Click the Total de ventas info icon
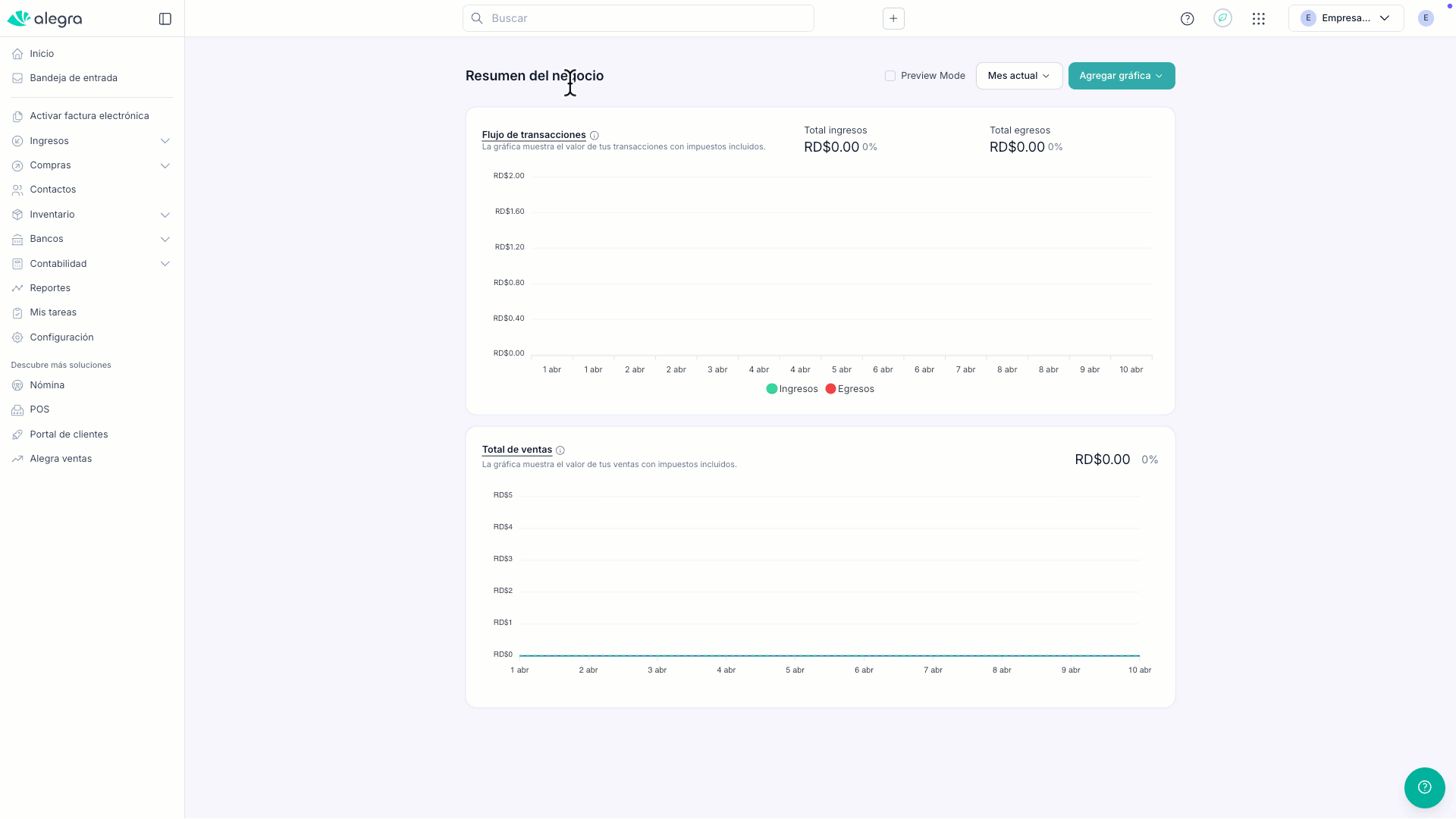The image size is (1456, 819). point(560,450)
